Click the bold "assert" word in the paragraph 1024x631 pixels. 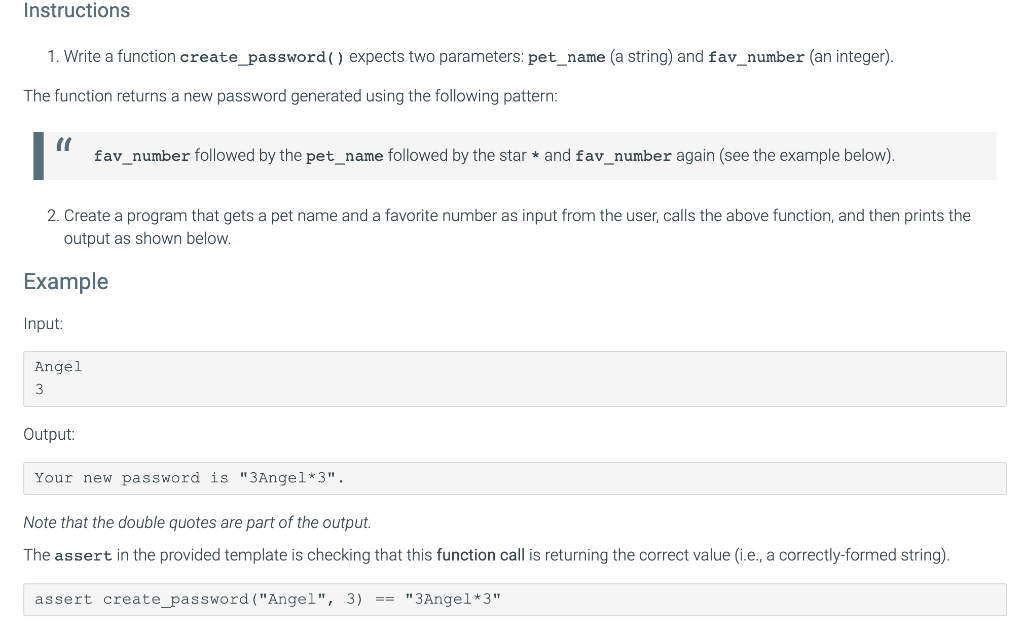[83, 556]
